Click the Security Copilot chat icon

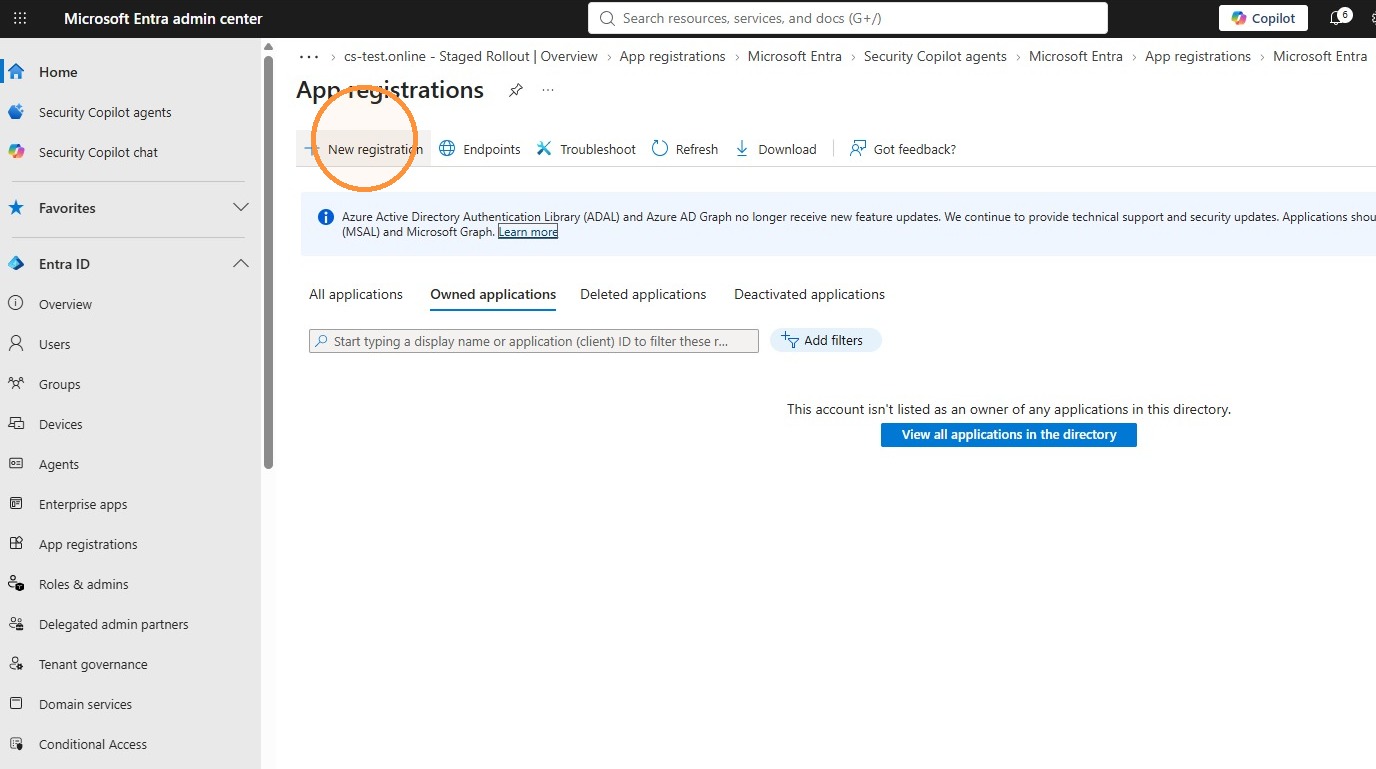pyautogui.click(x=16, y=152)
